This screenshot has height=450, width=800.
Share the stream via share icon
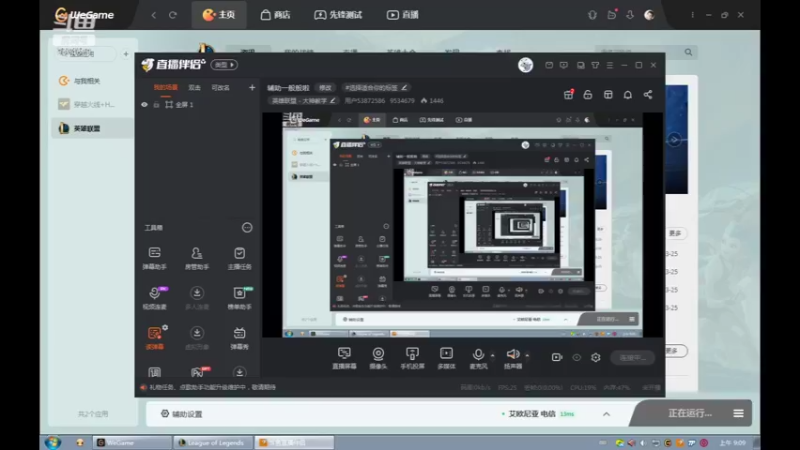[647, 95]
